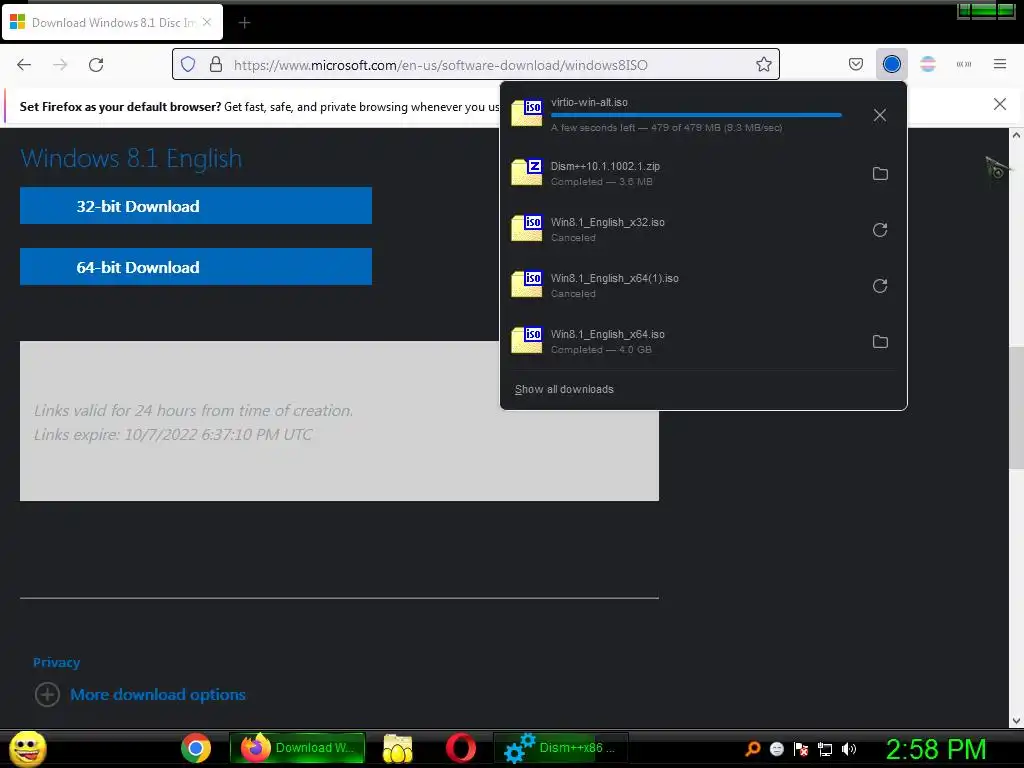Select the Download Windows 8.1 Disc Image tab
1024x768 pixels.
point(112,22)
